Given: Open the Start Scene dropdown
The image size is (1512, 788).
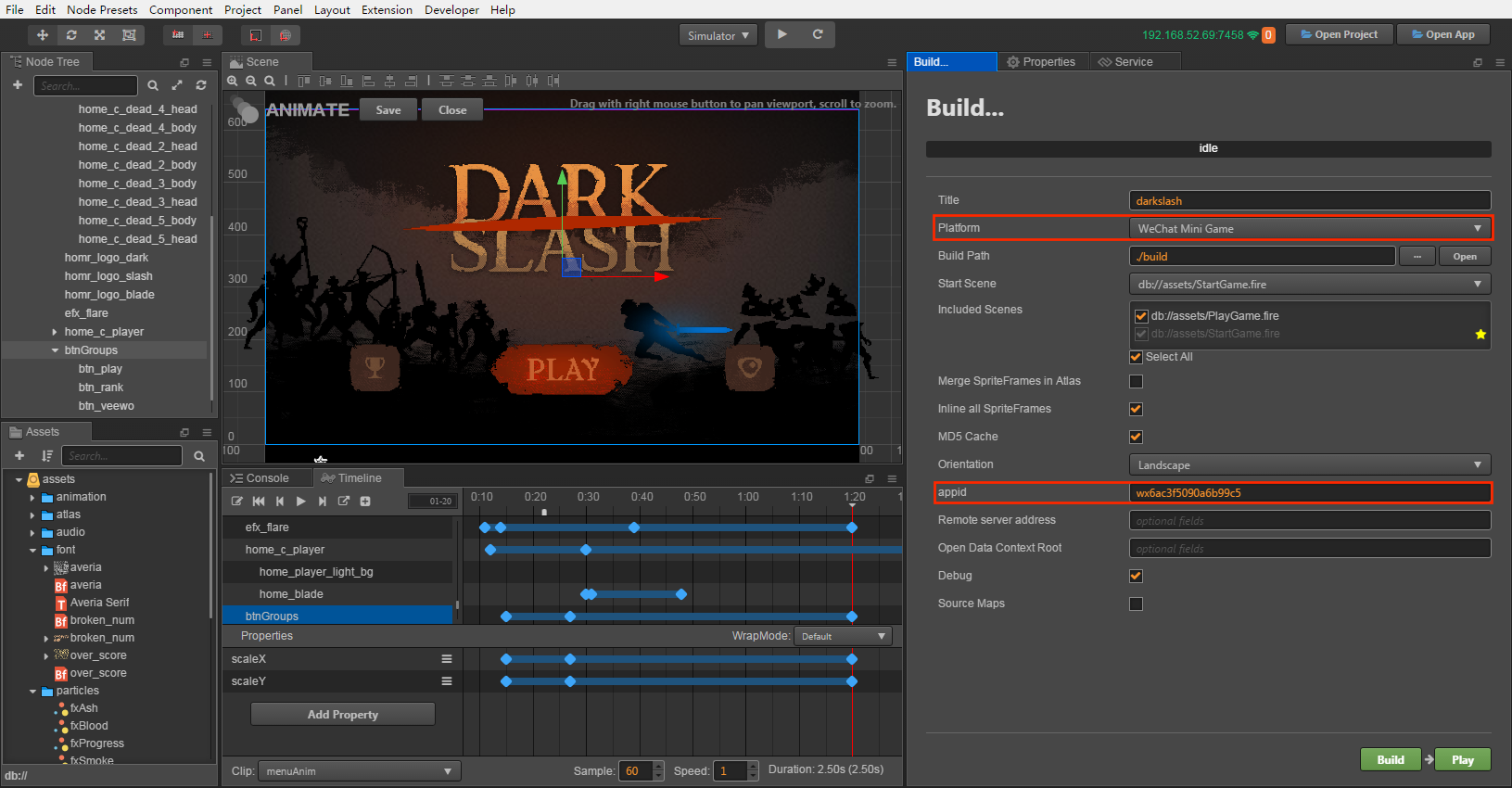Looking at the screenshot, I should (1310, 284).
